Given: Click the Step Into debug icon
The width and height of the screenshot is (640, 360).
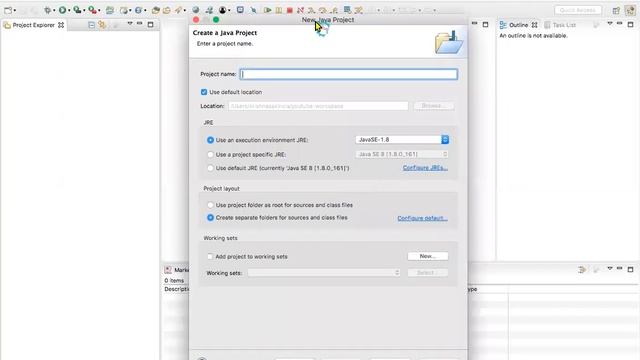Looking at the screenshot, I should [311, 10].
